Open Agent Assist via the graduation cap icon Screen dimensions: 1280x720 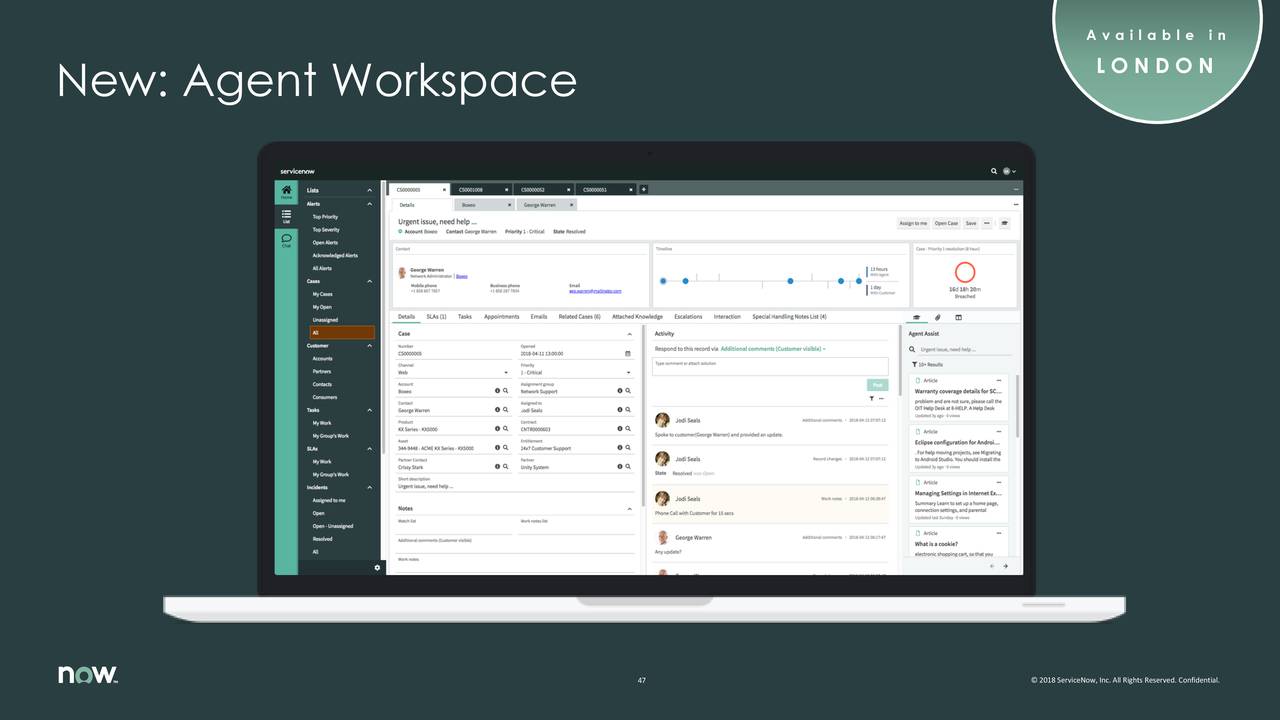(x=917, y=317)
